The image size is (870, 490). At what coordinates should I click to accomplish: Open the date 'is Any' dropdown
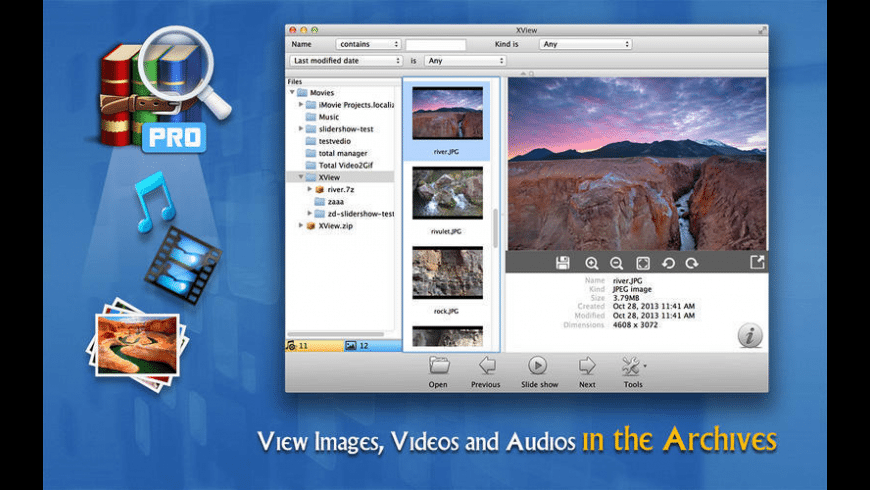(x=465, y=60)
